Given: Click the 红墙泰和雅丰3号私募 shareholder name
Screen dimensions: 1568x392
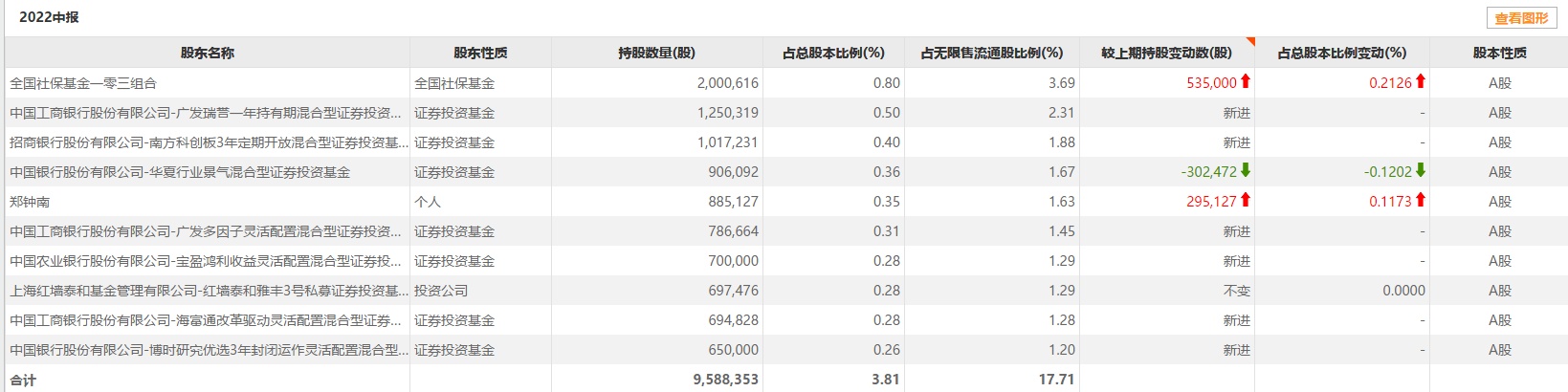Looking at the screenshot, I should (204, 291).
